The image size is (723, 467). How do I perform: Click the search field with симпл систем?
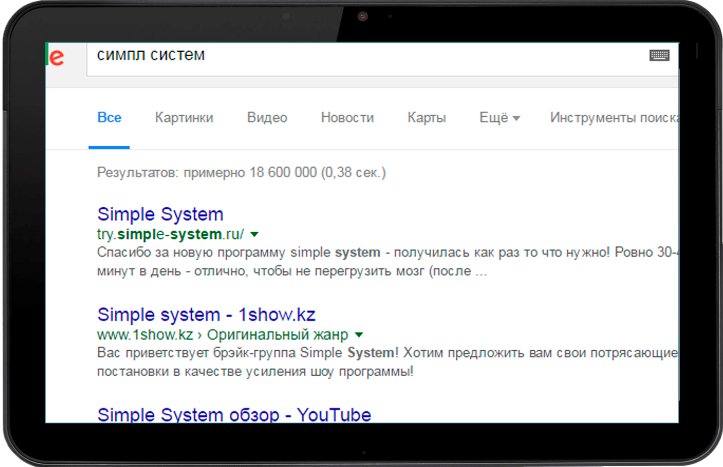382,59
